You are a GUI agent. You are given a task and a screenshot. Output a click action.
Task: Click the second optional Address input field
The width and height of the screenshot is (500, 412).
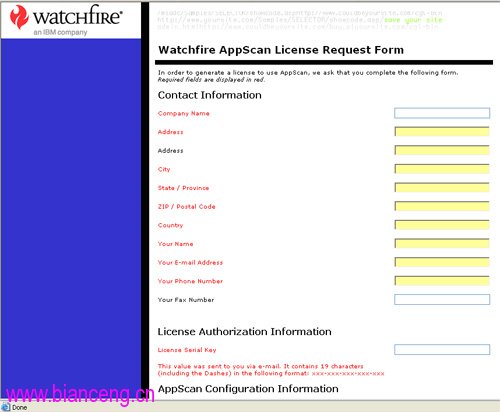click(x=442, y=150)
